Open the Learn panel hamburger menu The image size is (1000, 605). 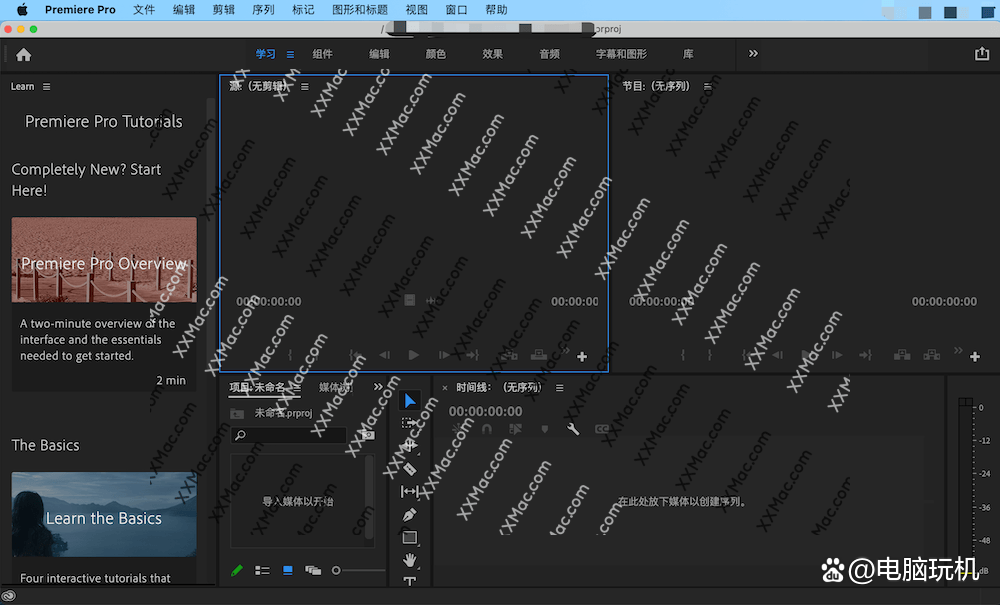(46, 87)
